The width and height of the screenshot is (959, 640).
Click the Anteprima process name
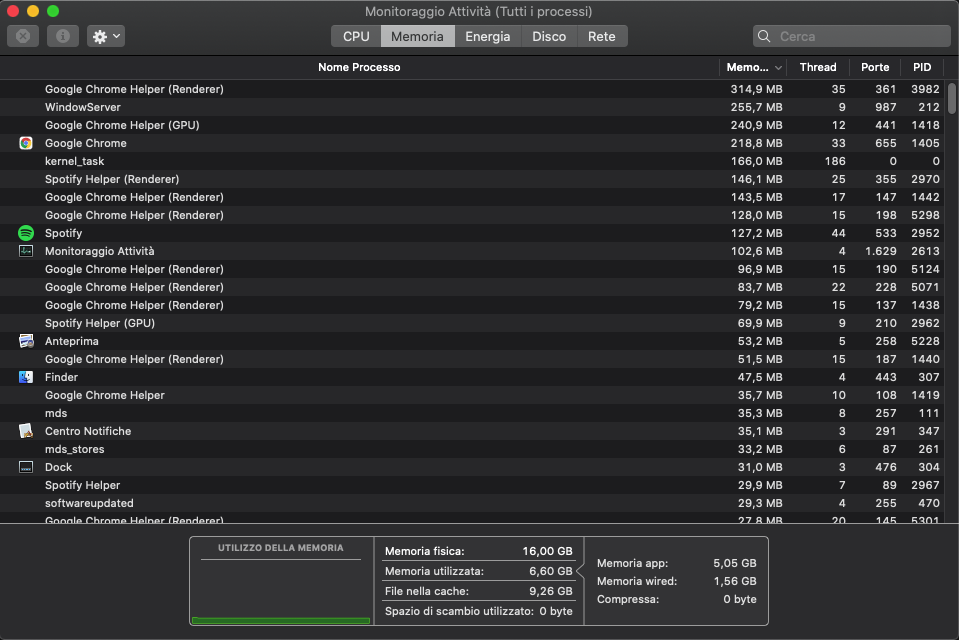72,341
